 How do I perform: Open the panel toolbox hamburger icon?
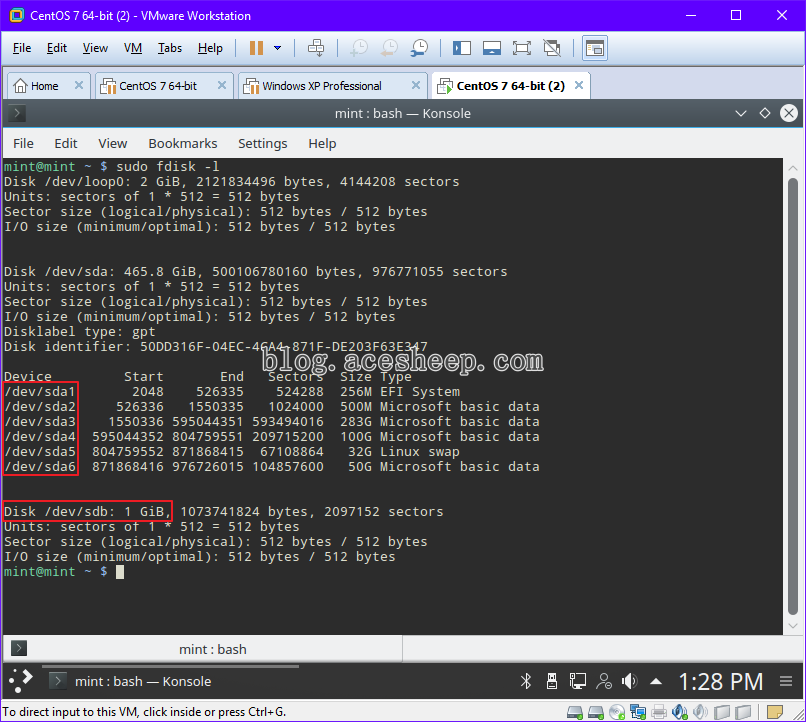(x=785, y=681)
